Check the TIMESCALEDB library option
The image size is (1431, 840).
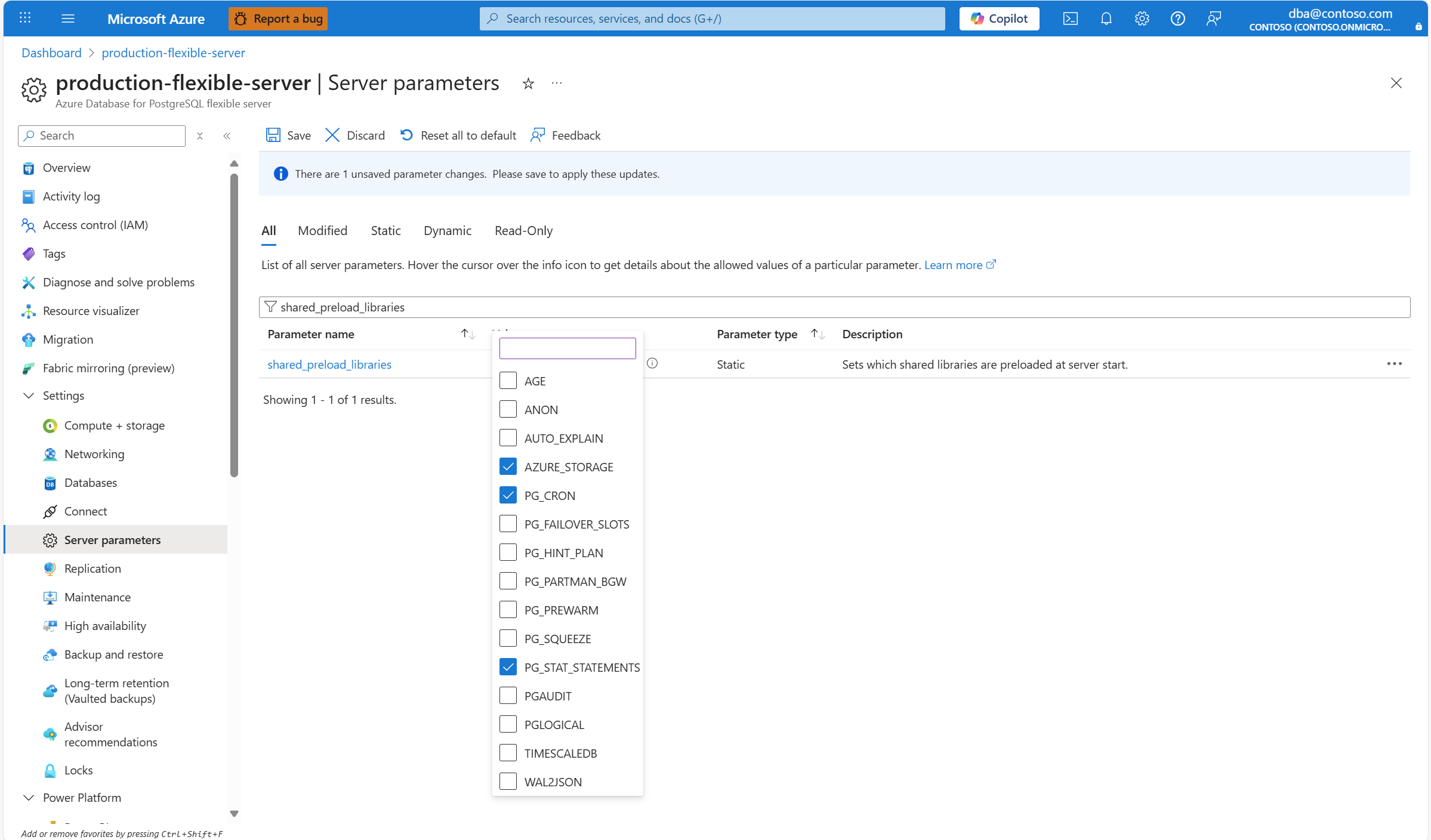pos(508,753)
